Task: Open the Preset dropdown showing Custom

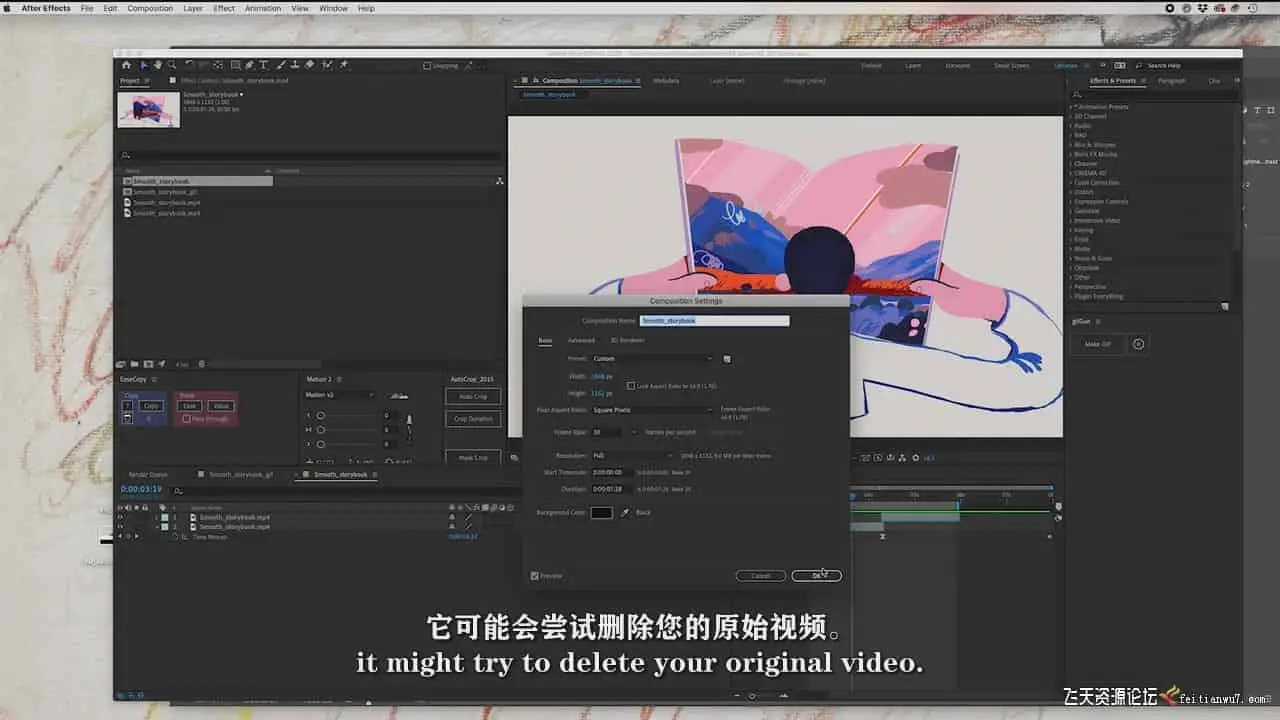Action: (x=653, y=358)
